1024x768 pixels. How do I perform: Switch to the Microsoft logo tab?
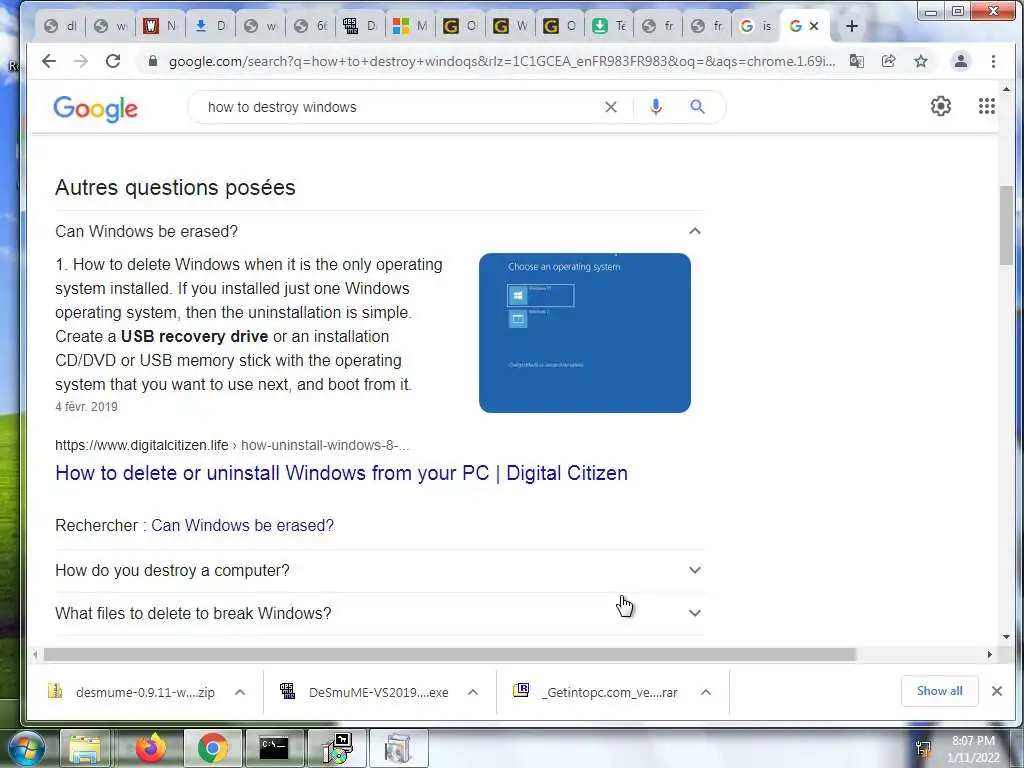click(411, 26)
